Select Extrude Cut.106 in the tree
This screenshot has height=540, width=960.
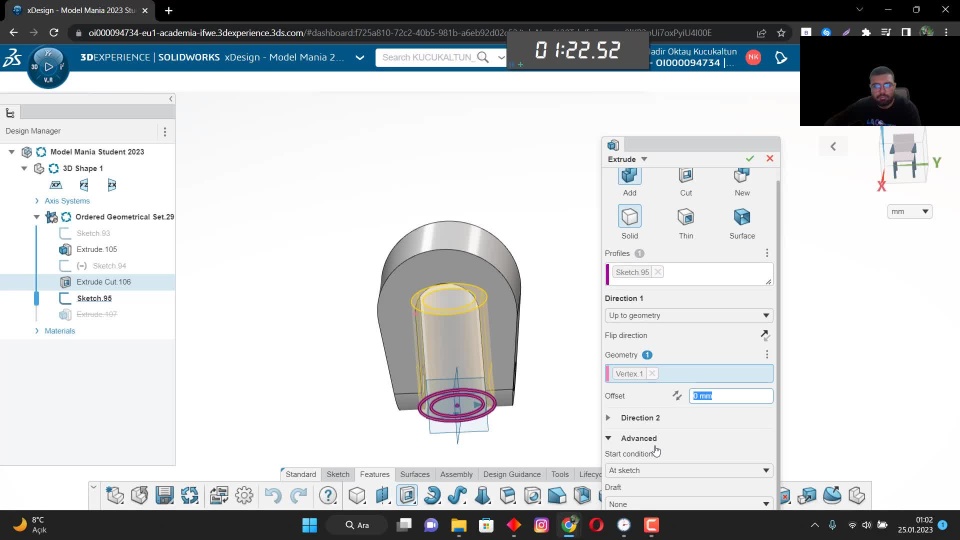[103, 282]
